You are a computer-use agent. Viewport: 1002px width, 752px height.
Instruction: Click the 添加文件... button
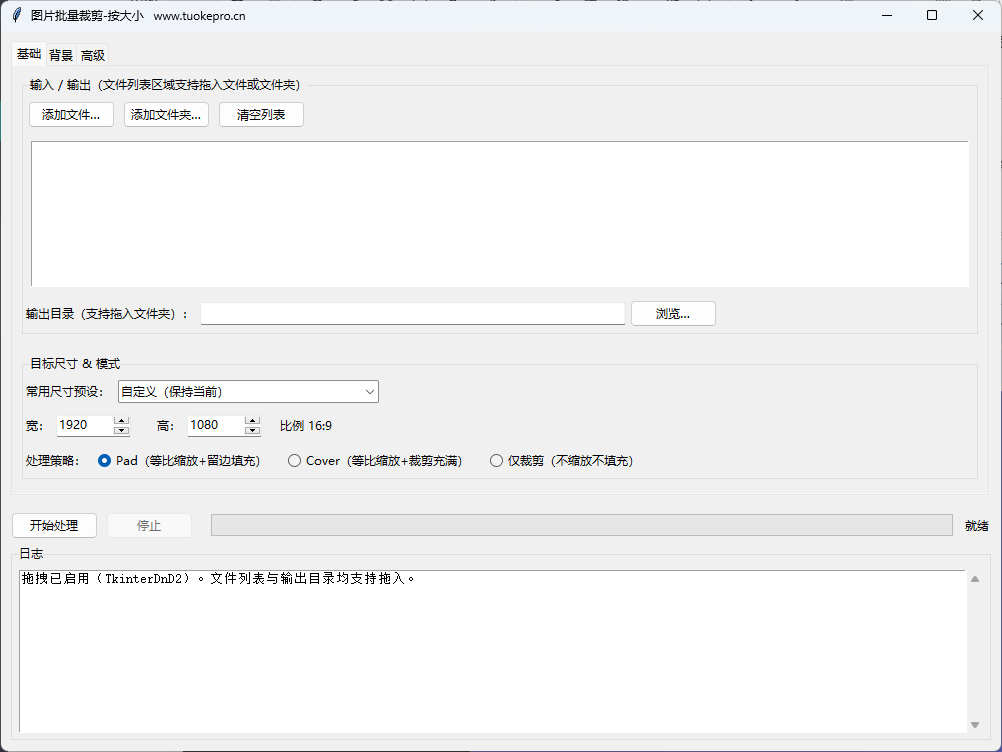71,115
